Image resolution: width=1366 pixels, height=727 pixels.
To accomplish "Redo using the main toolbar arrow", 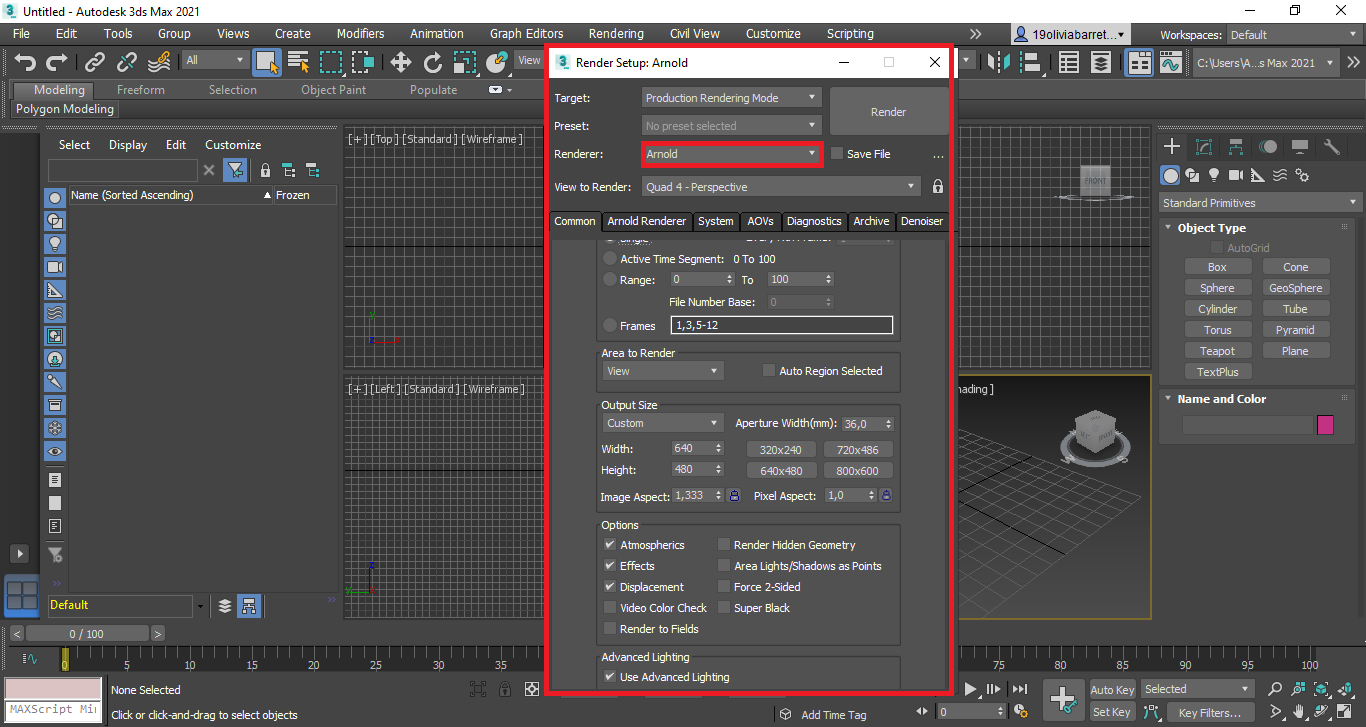I will tap(57, 63).
